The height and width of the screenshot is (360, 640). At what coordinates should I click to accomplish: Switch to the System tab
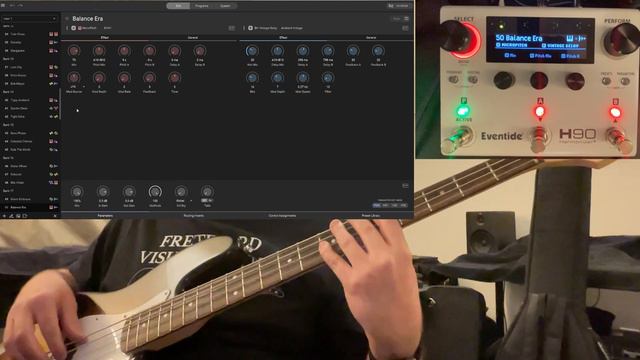pyautogui.click(x=225, y=6)
